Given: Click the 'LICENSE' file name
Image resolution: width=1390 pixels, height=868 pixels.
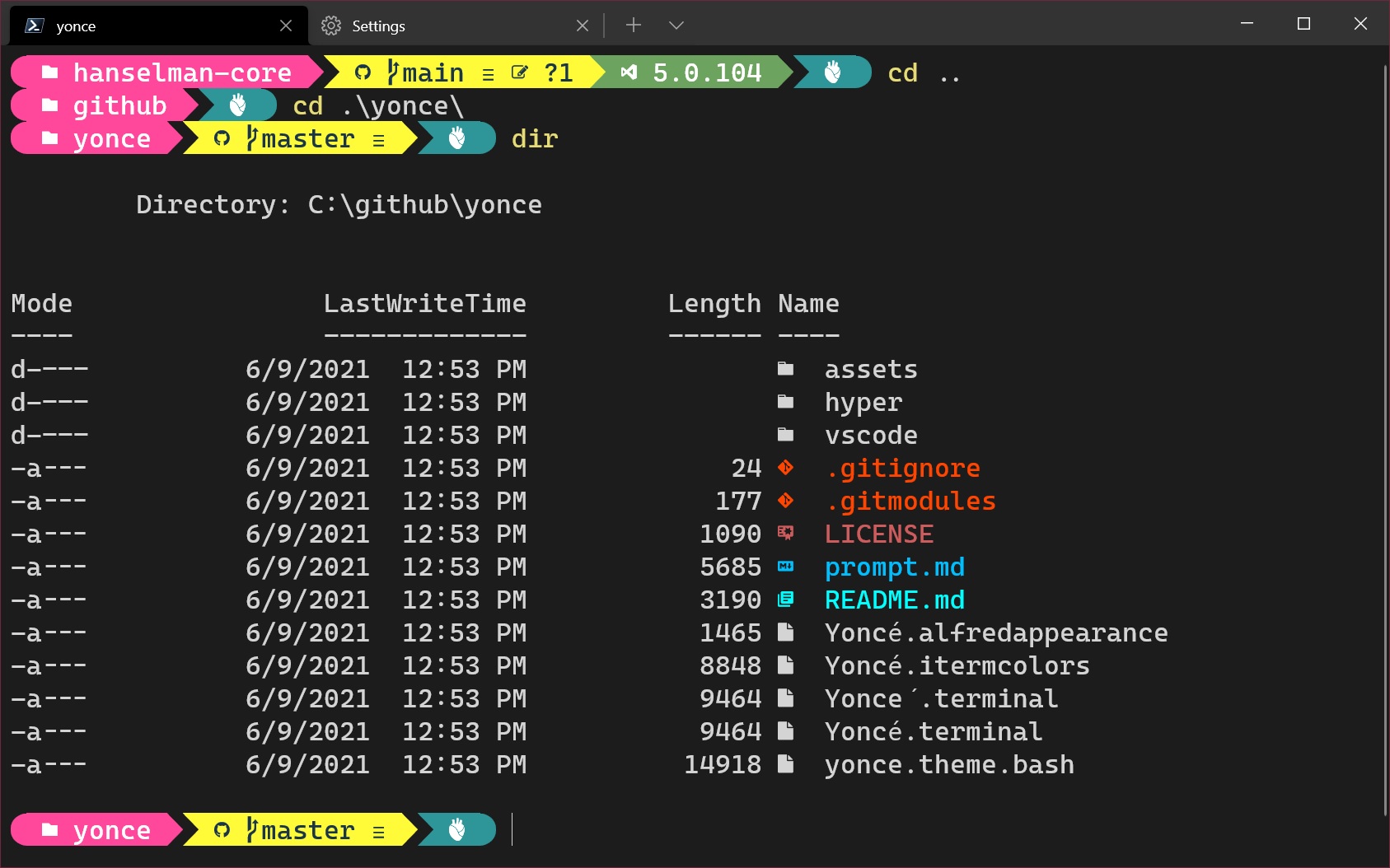Looking at the screenshot, I should (879, 534).
